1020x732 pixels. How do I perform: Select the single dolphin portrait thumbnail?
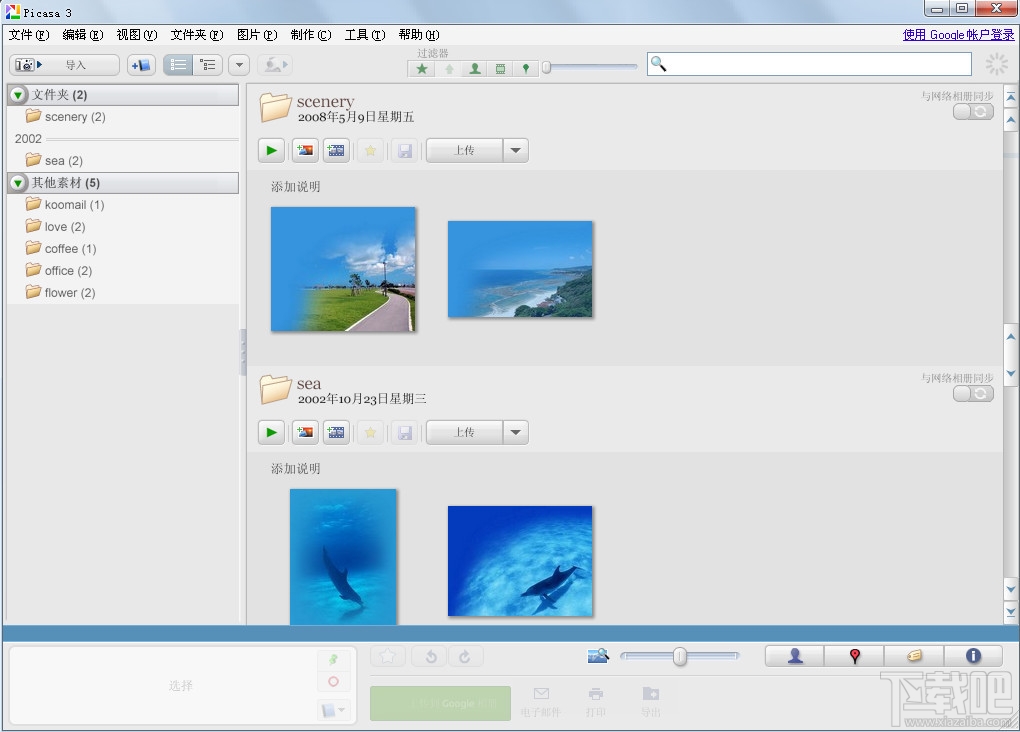343,557
